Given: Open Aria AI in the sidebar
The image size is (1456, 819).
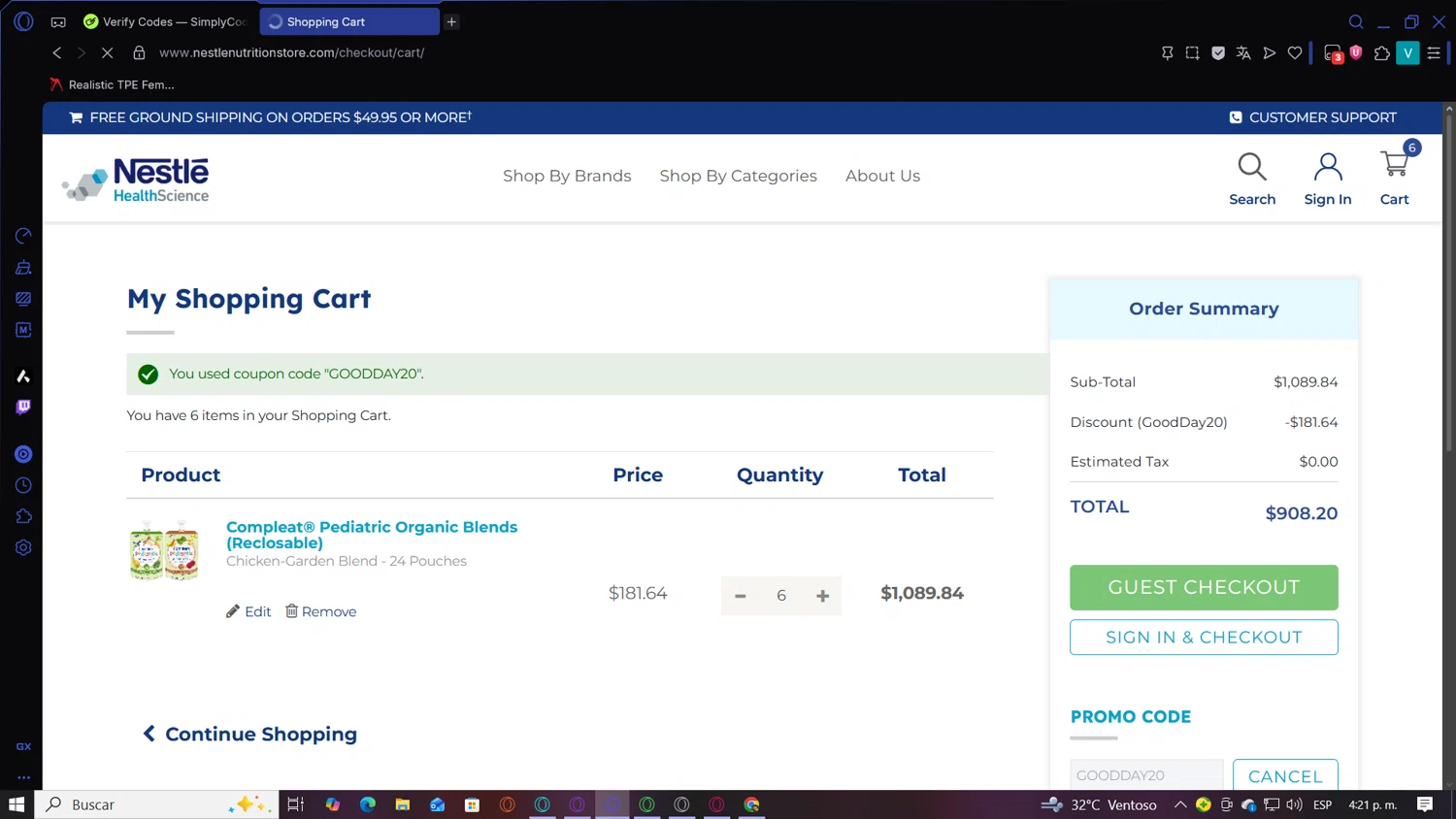Looking at the screenshot, I should [x=23, y=377].
